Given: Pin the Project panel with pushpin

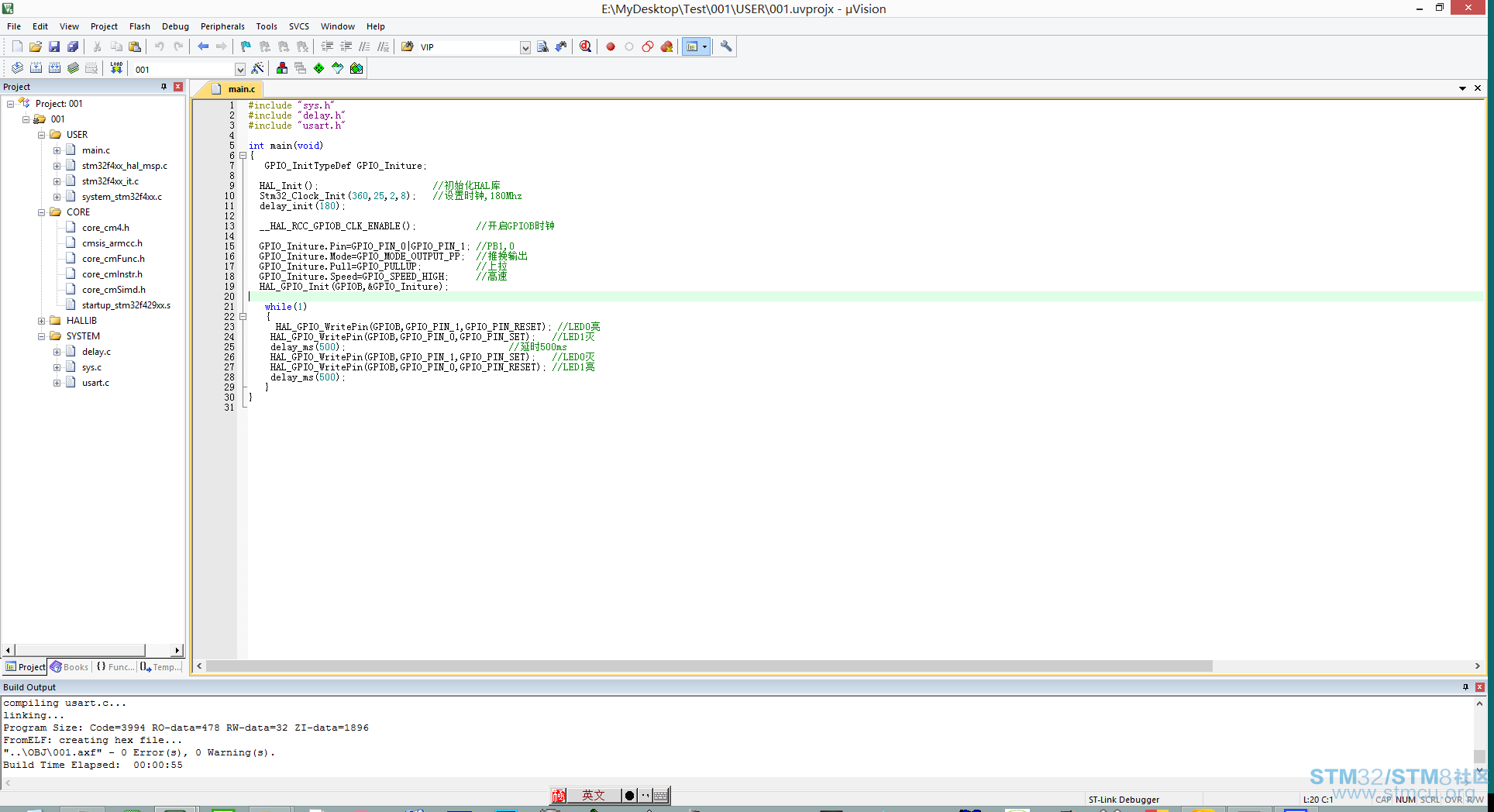Looking at the screenshot, I should point(164,87).
